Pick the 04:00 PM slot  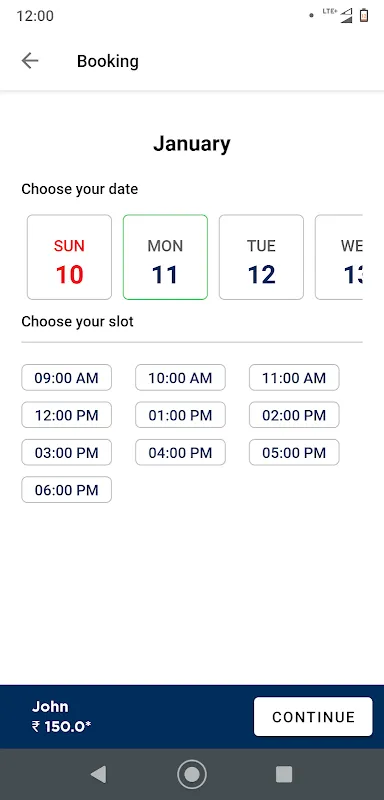[x=180, y=452]
